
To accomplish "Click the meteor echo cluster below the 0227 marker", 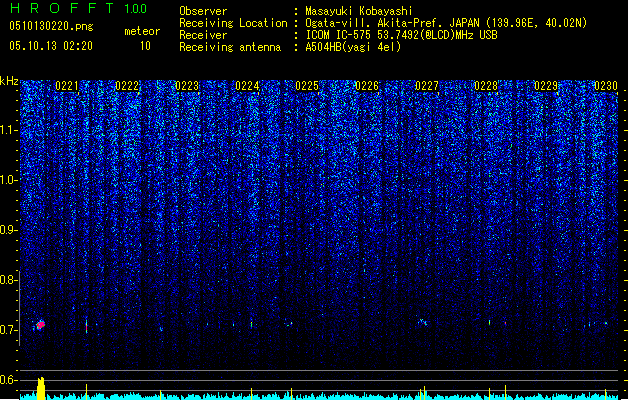I will tap(422, 322).
